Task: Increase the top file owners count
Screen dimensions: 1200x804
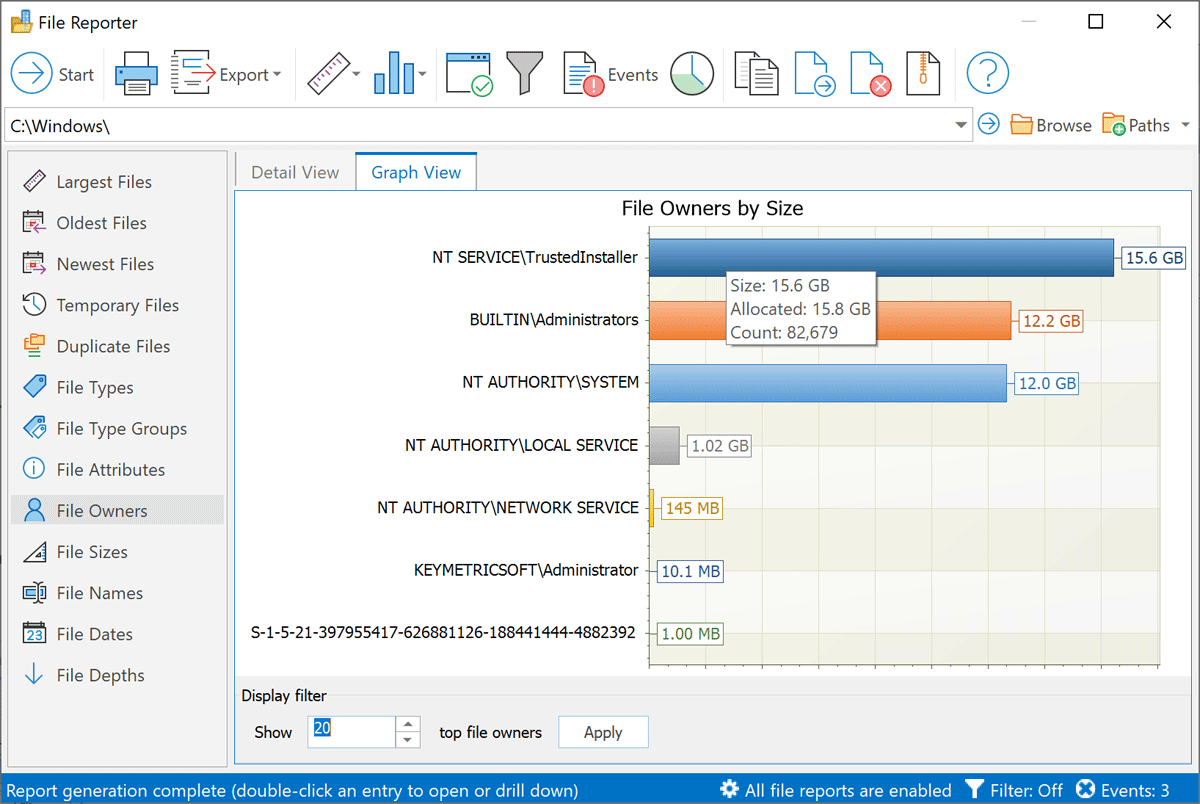Action: [x=408, y=724]
